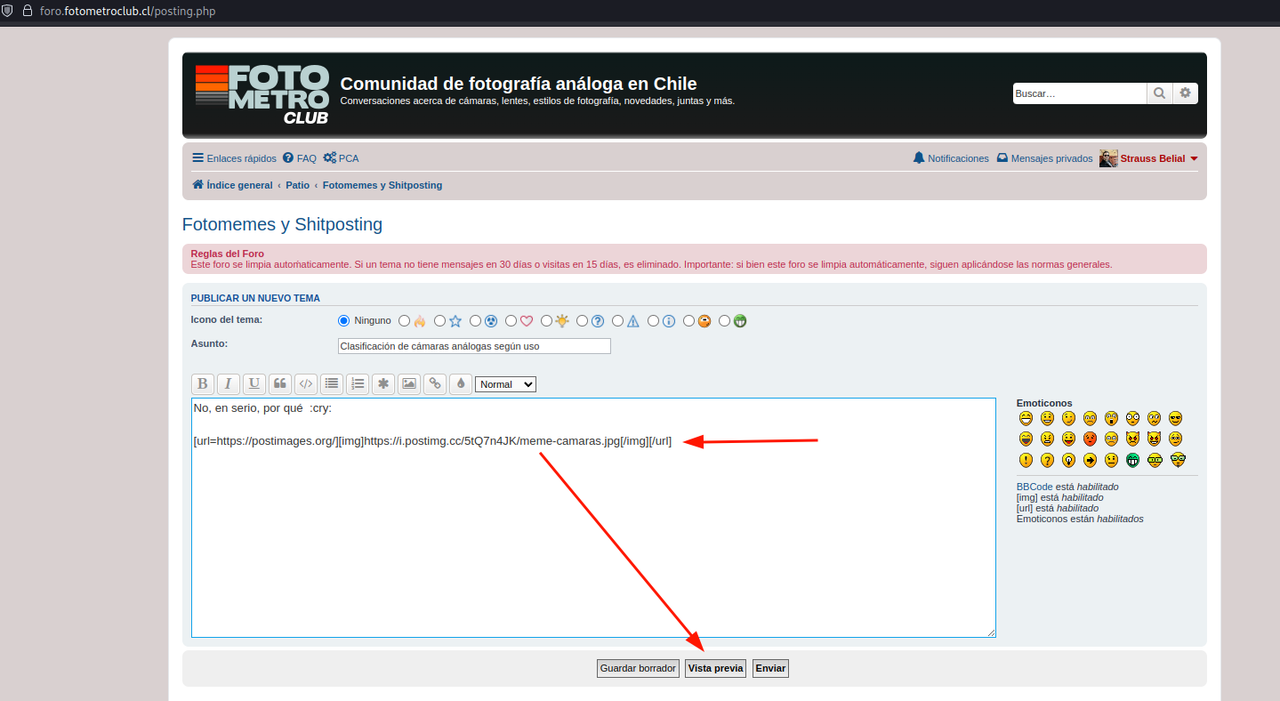This screenshot has height=701, width=1280.
Task: Open the PCA control panel link
Action: click(341, 158)
